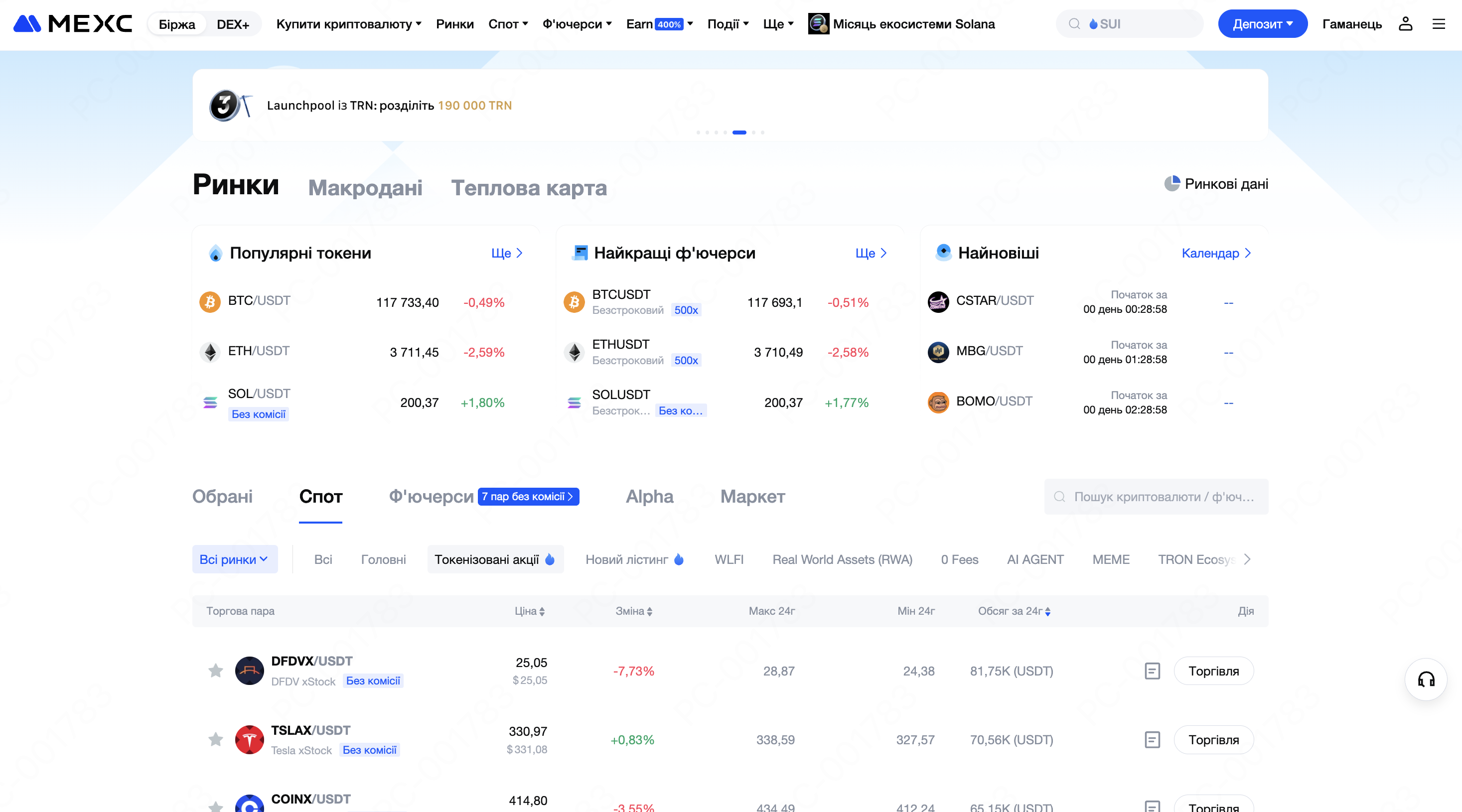This screenshot has width=1462, height=812.
Task: Open the user profile icon
Action: point(1405,24)
